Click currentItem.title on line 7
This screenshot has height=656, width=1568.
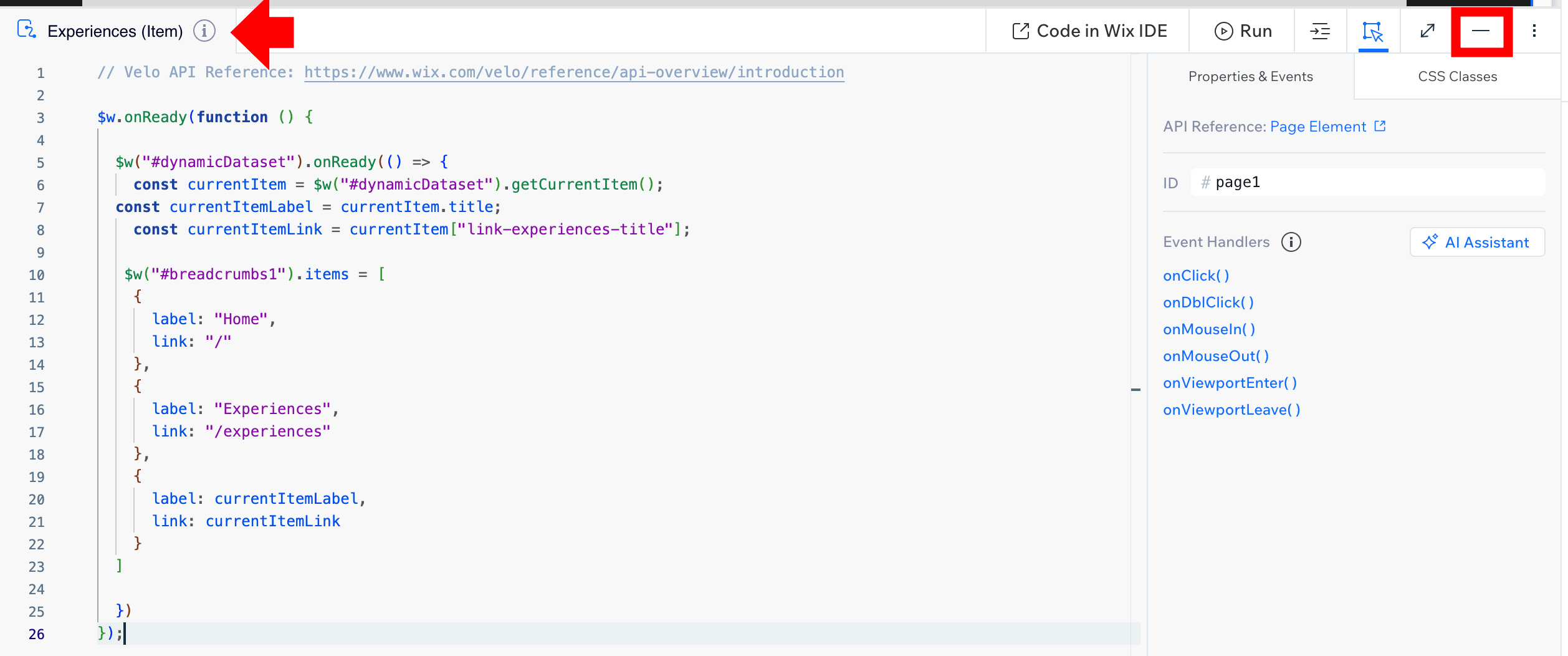click(417, 207)
